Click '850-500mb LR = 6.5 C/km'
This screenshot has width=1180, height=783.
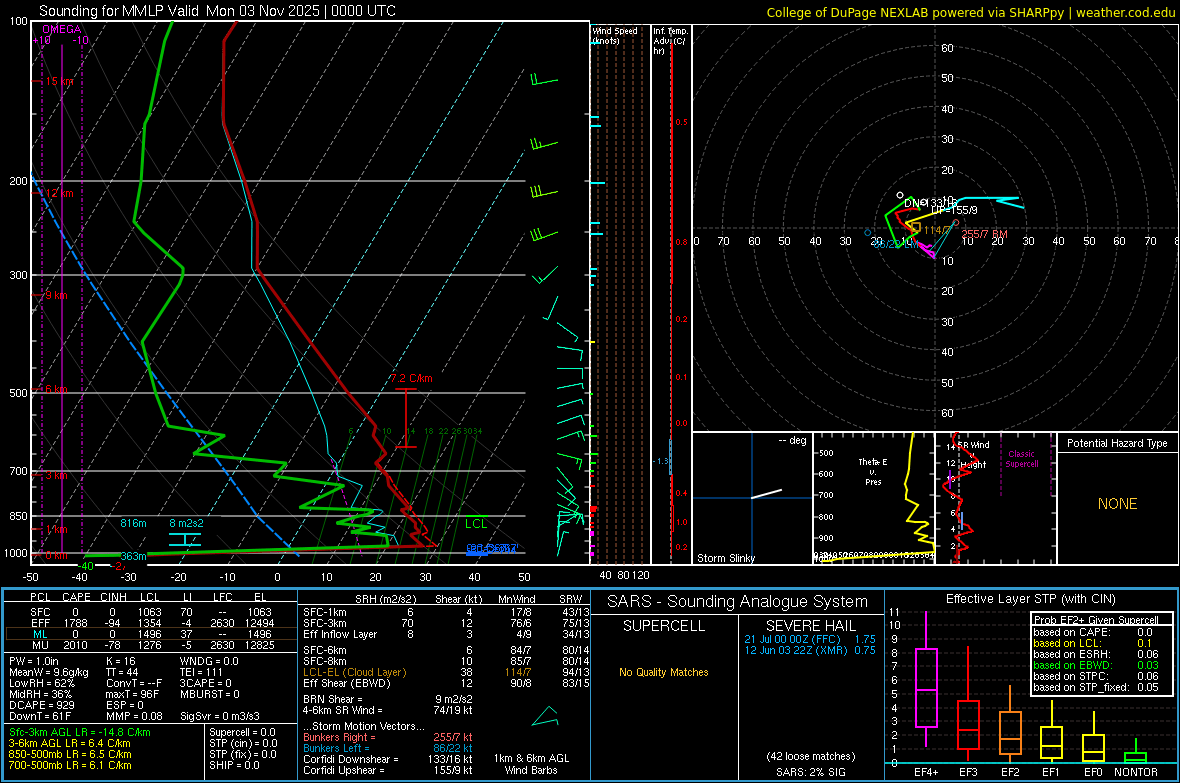(x=70, y=754)
